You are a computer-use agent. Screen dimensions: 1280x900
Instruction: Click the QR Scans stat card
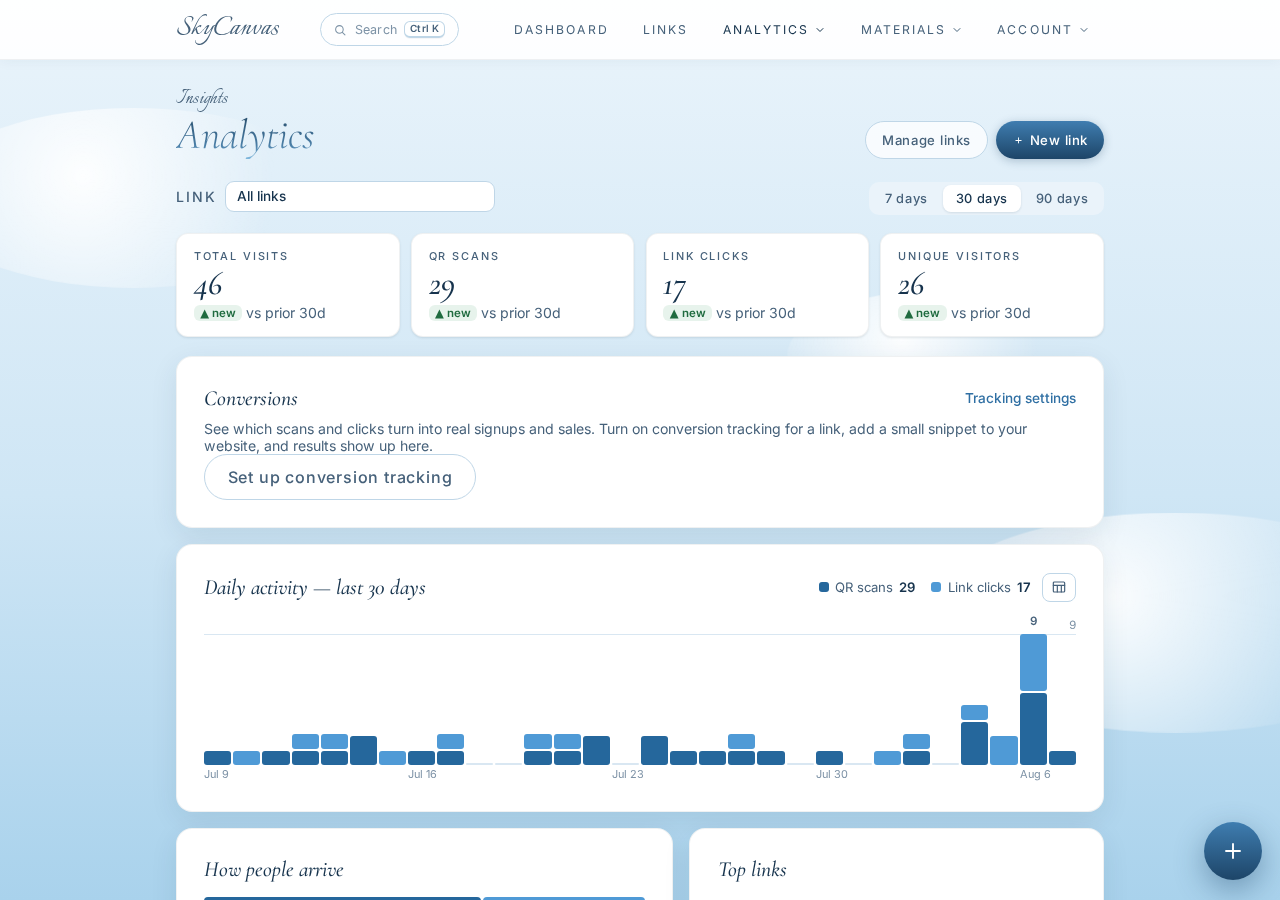point(522,285)
